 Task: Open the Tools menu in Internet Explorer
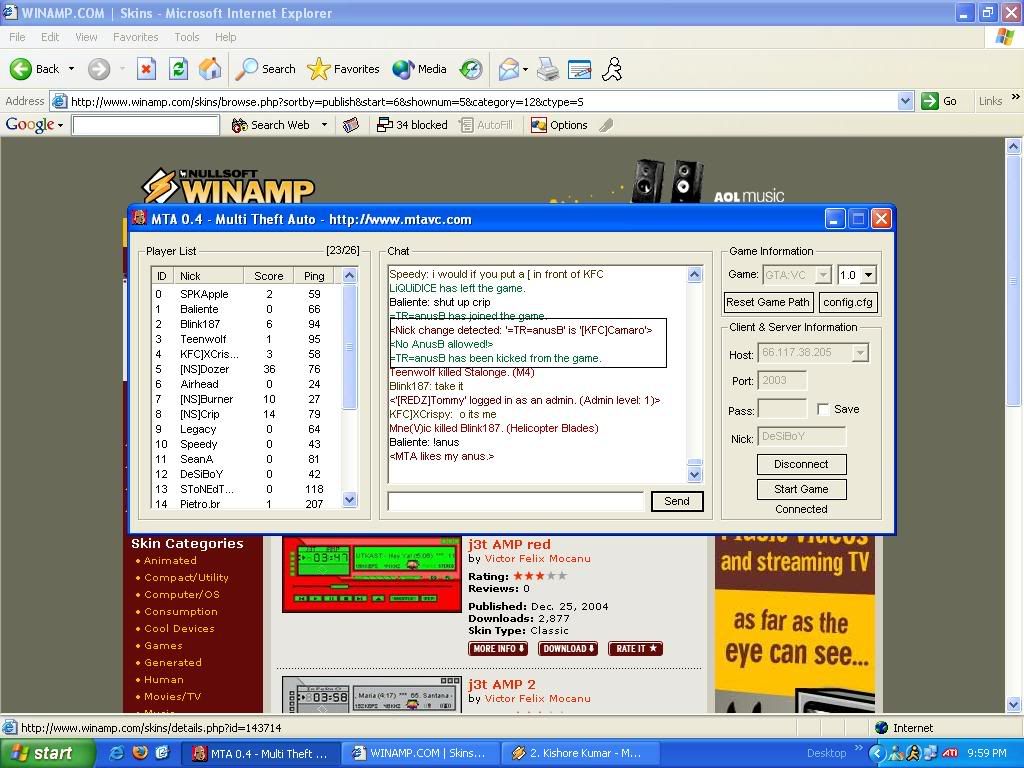pos(187,37)
